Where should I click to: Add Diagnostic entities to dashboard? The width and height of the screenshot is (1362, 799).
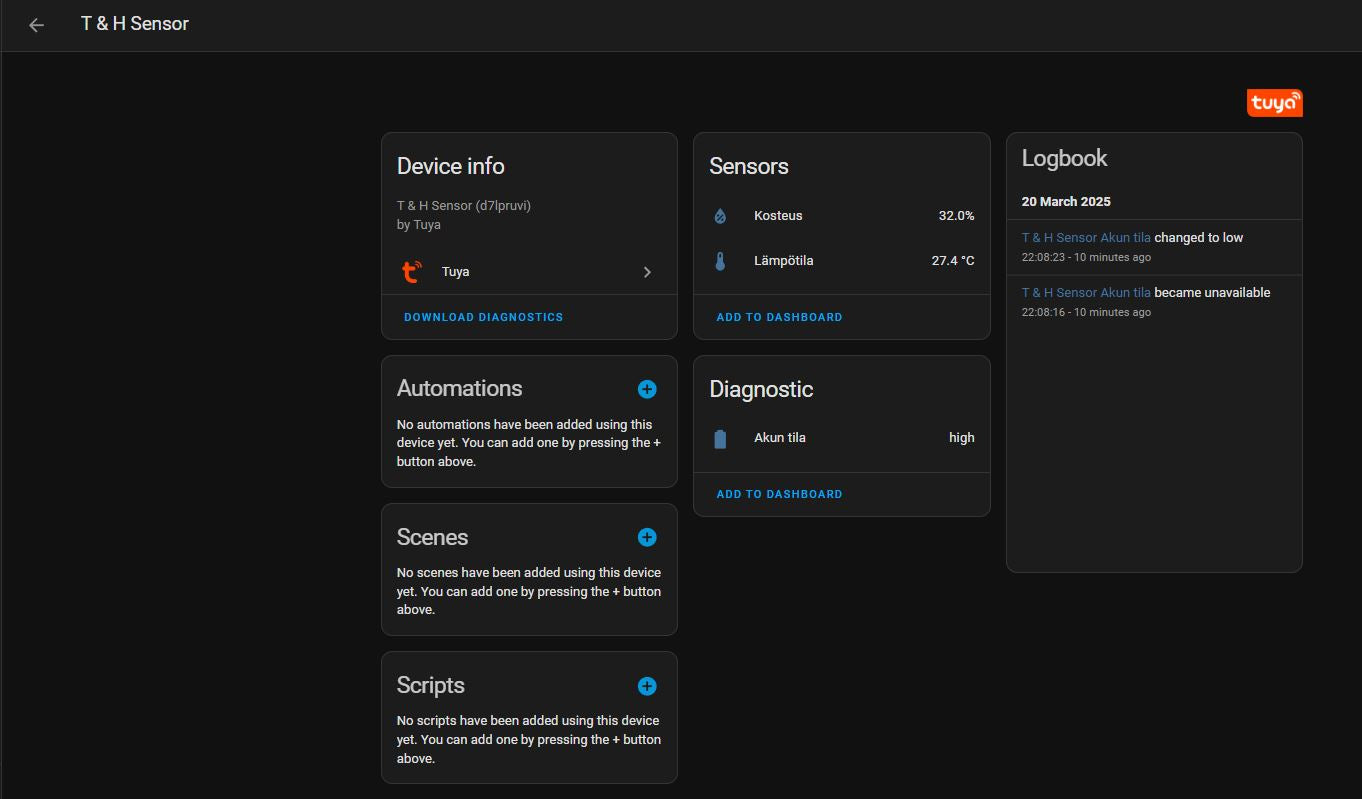tap(779, 494)
